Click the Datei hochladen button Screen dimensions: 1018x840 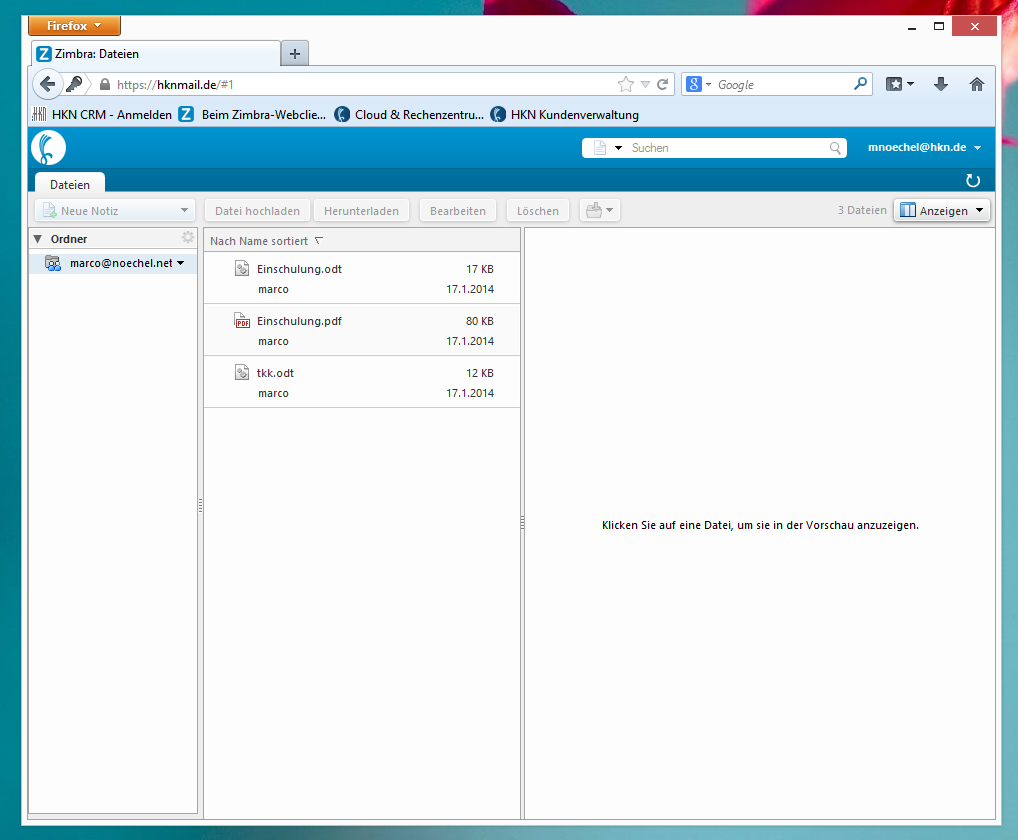click(257, 211)
